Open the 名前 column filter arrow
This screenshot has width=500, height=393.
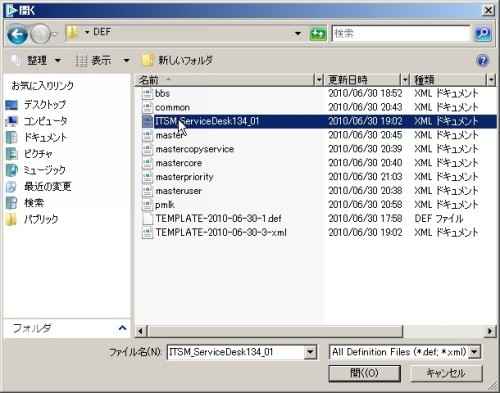click(319, 80)
